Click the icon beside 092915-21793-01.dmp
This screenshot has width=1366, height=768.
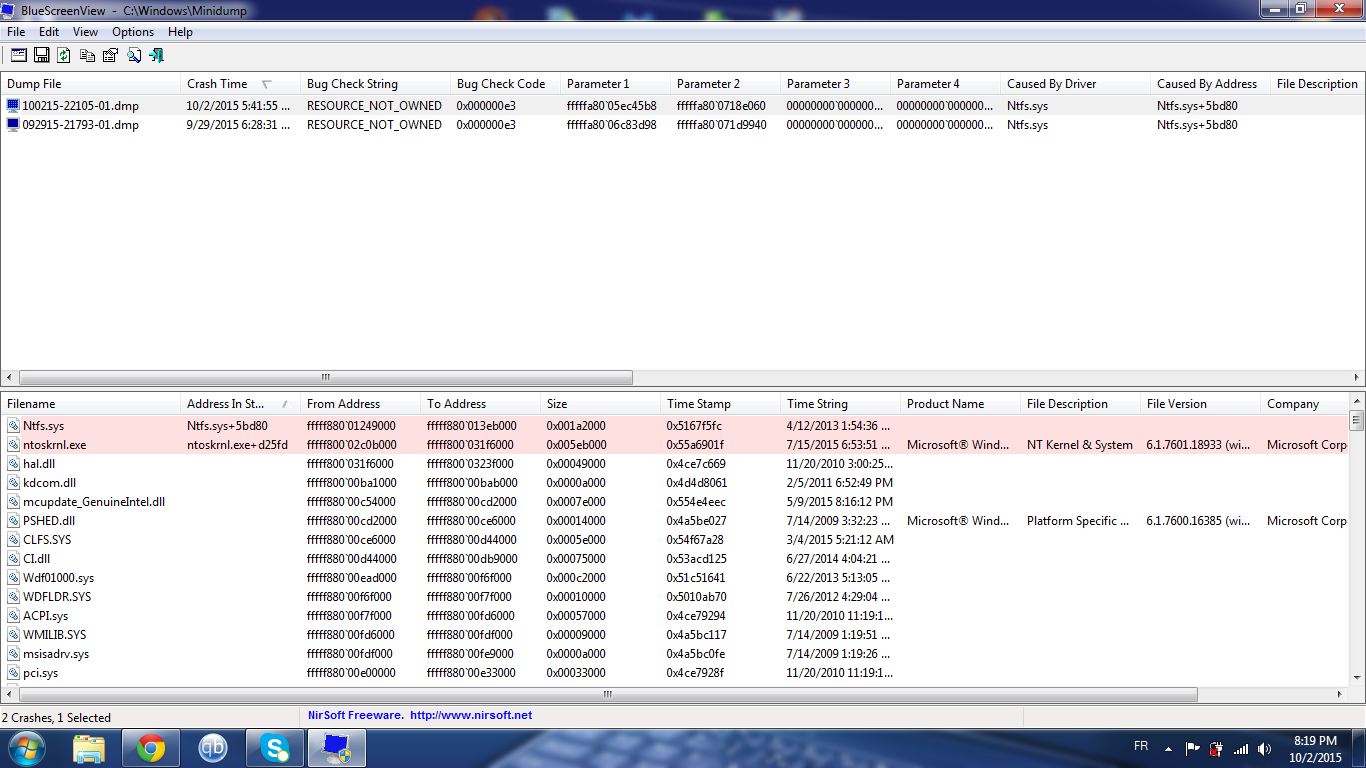click(x=13, y=125)
